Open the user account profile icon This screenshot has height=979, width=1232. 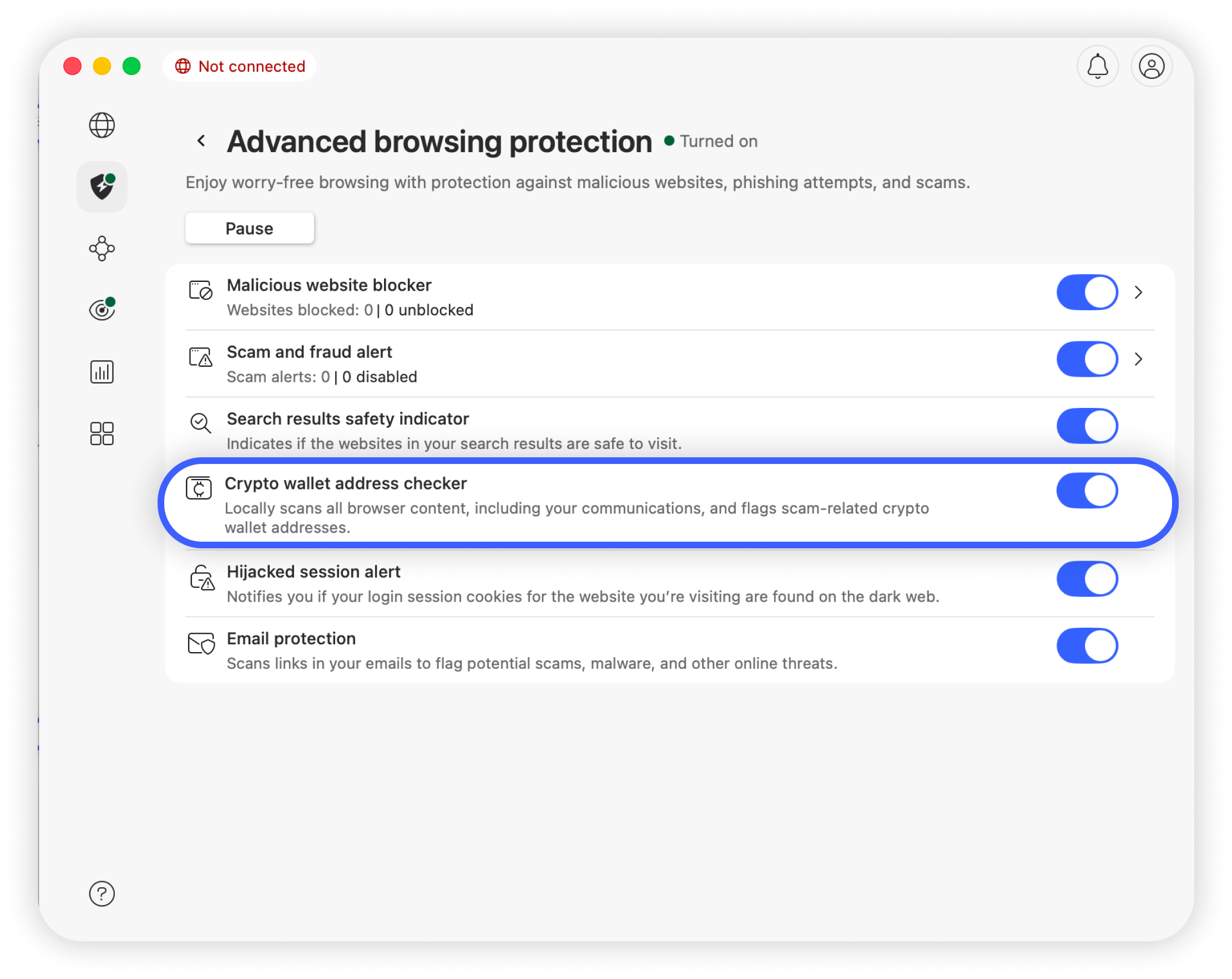coord(1152,66)
